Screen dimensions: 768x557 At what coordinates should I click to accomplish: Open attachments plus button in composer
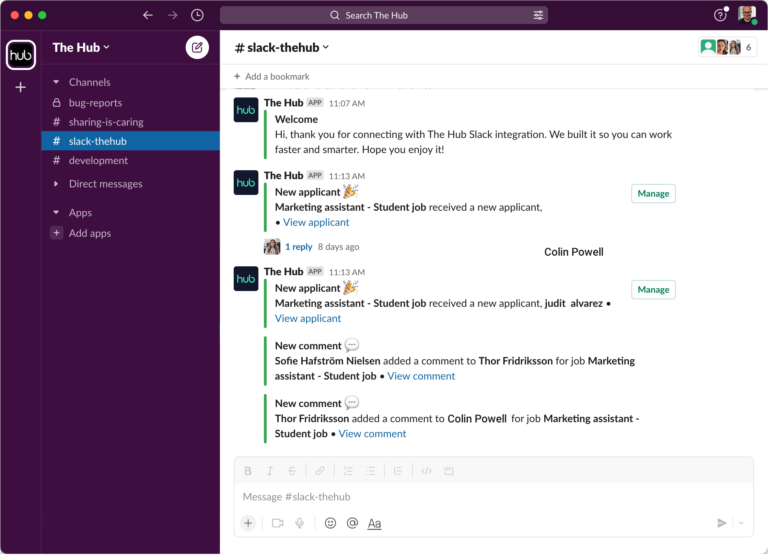(248, 523)
